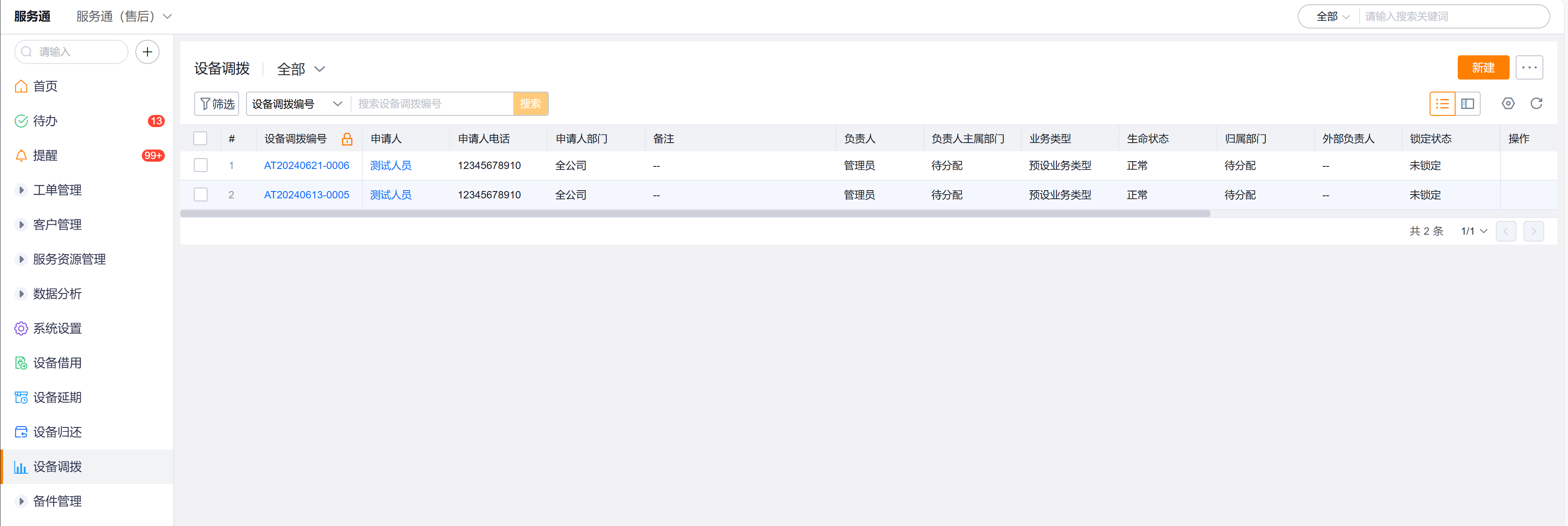Expand 备件管理 in sidebar
Viewport: 1568px width, 526px height.
21,502
